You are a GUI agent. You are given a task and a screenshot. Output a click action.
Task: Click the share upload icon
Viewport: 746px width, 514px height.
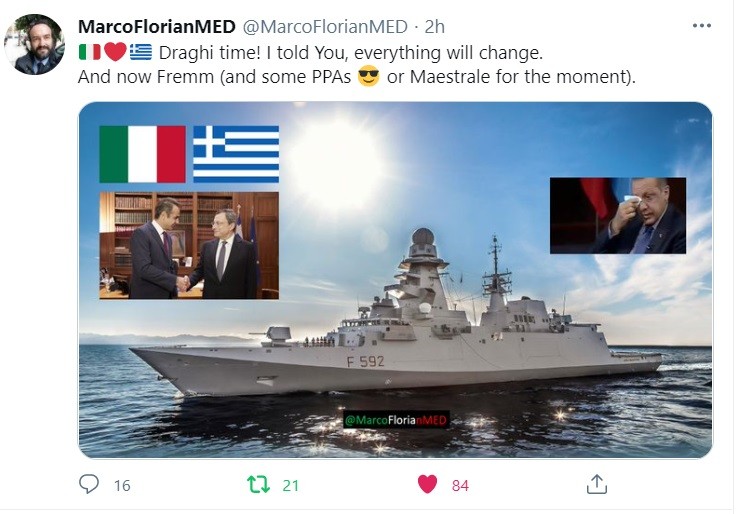(x=597, y=484)
